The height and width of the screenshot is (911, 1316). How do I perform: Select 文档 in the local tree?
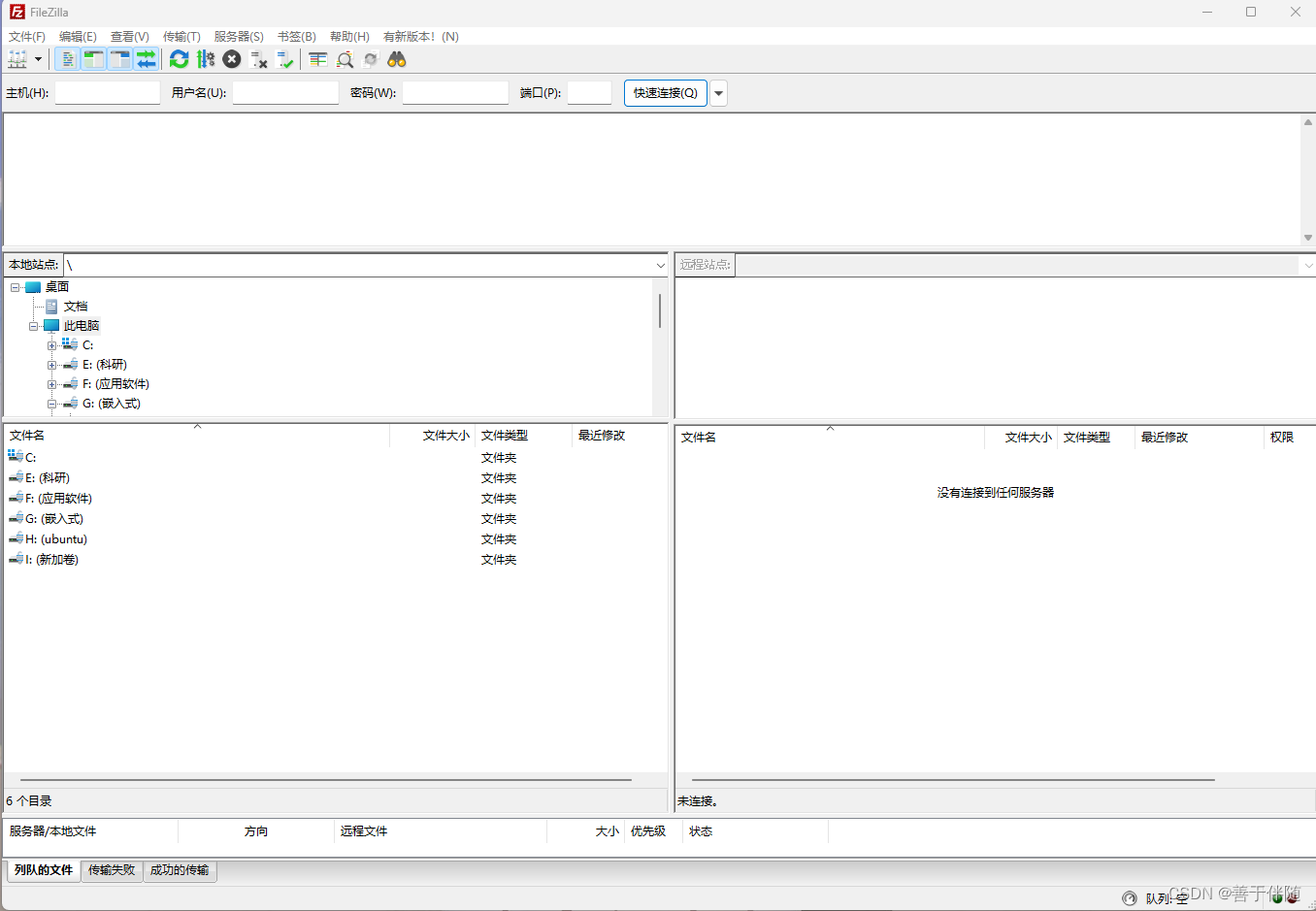[x=76, y=307]
